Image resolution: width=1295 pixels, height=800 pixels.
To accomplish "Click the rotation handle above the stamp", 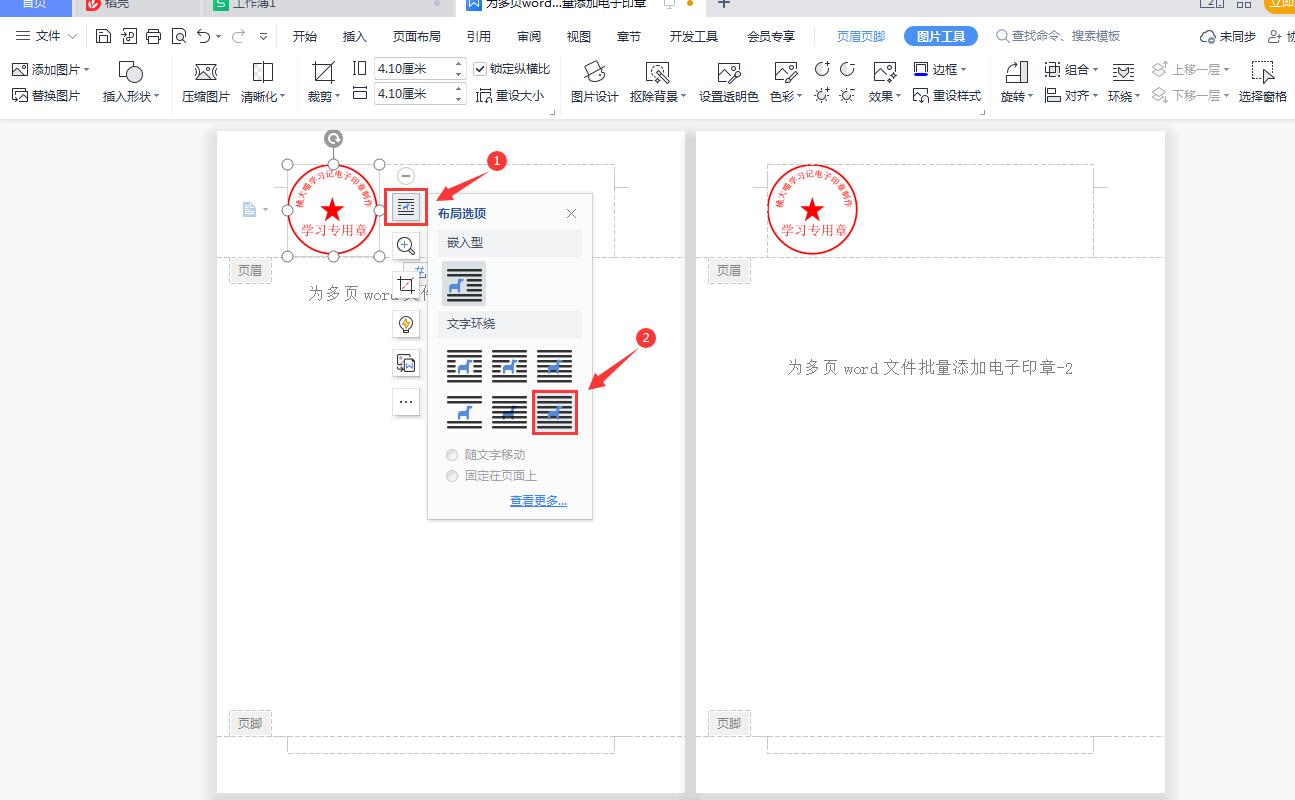I will tap(334, 139).
